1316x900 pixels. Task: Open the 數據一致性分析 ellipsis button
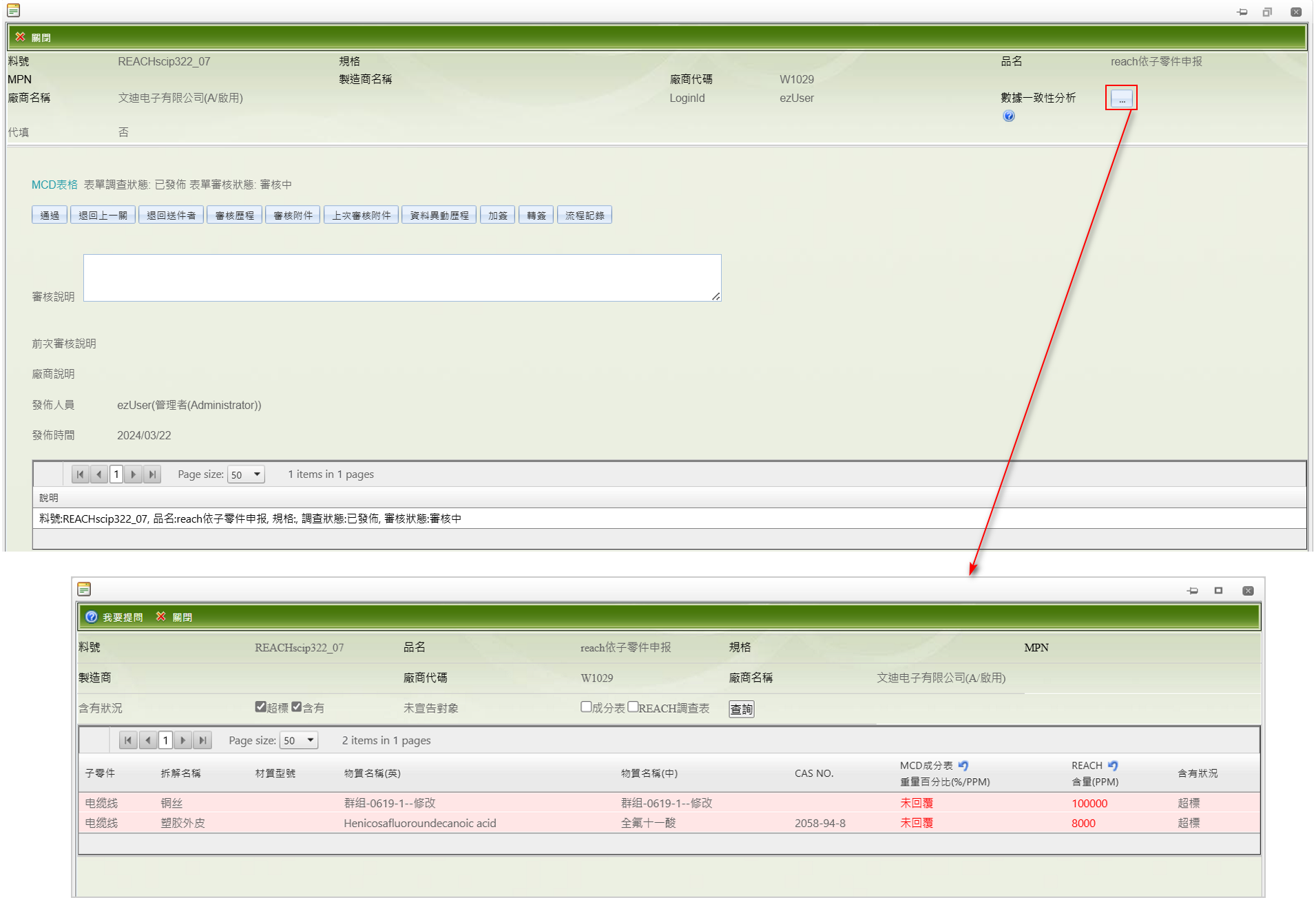pos(1122,98)
